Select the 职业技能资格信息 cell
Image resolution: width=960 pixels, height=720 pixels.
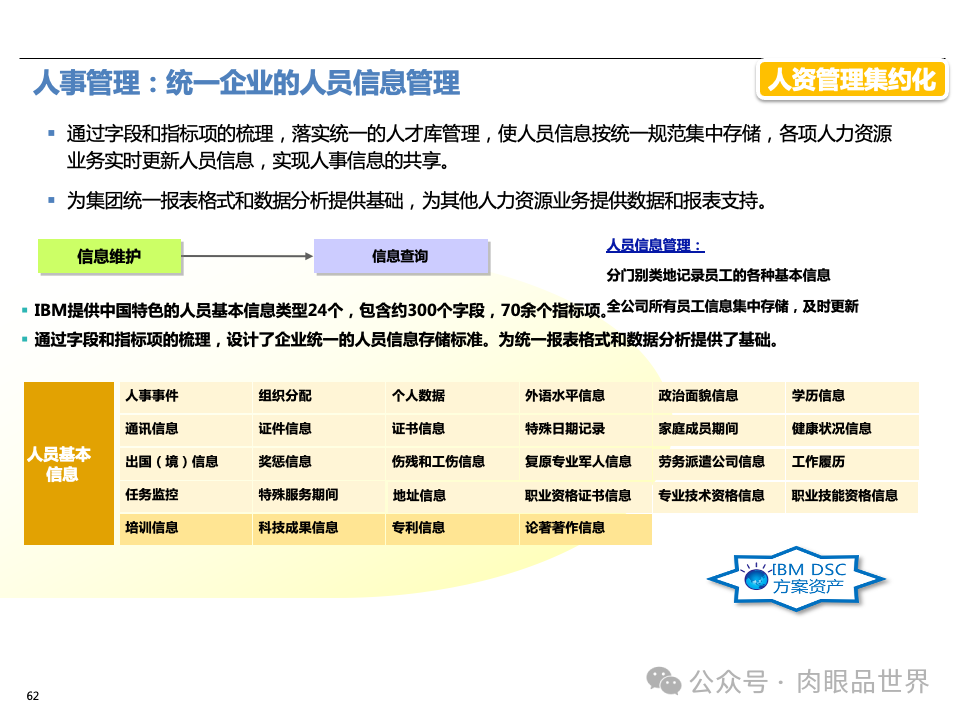coord(852,496)
